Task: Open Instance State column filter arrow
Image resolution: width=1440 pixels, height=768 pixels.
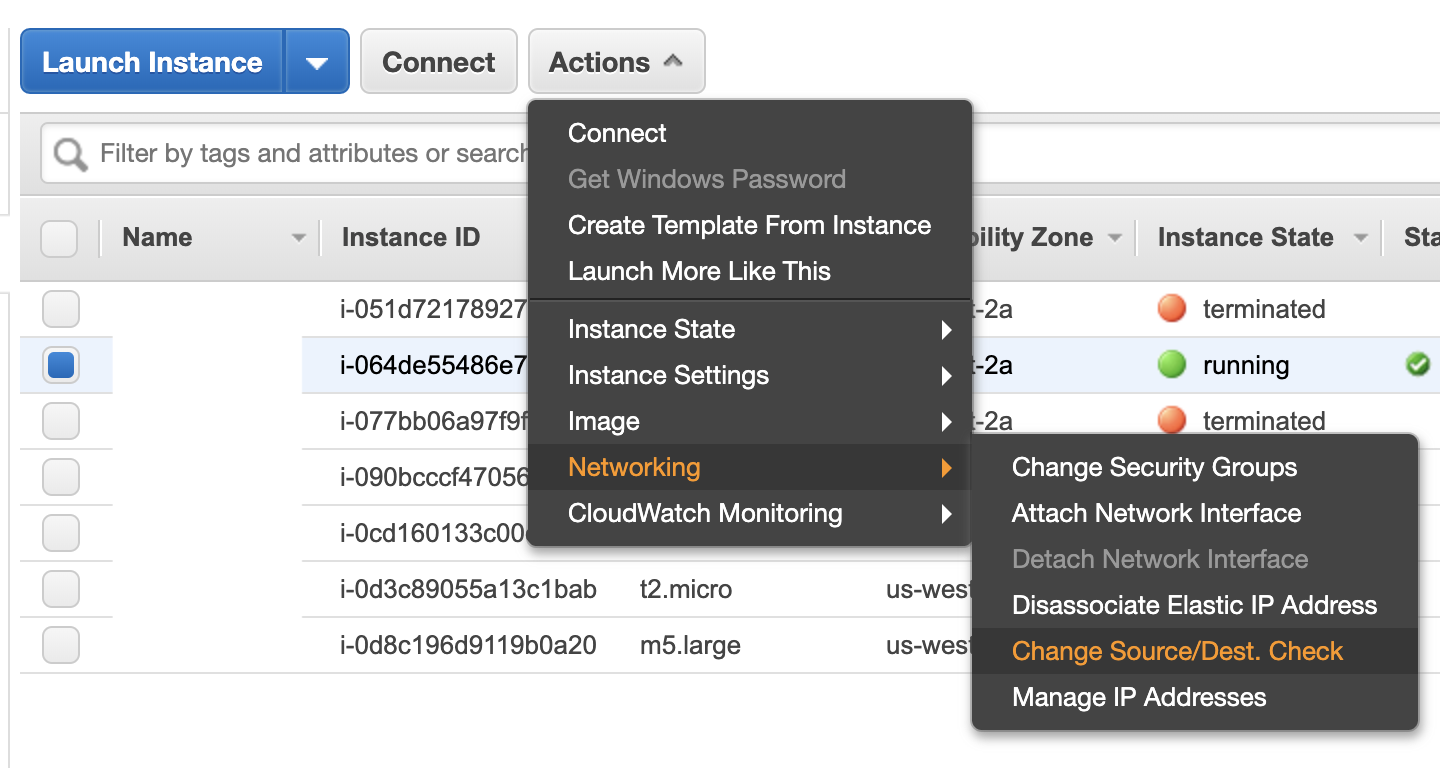Action: (1360, 238)
